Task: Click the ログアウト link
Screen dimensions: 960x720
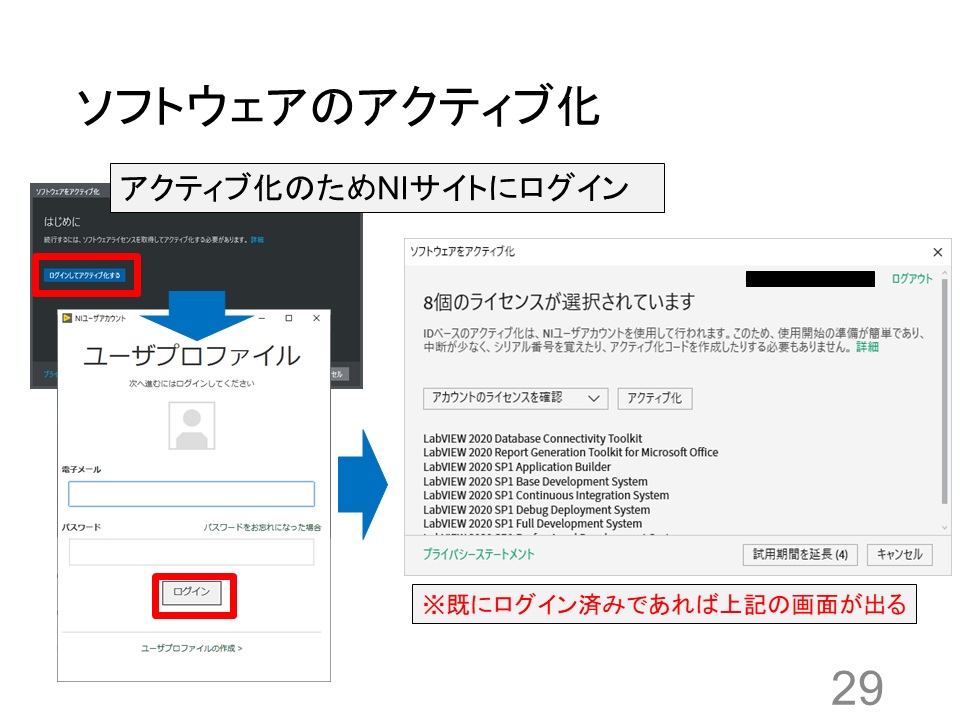Action: click(x=912, y=279)
